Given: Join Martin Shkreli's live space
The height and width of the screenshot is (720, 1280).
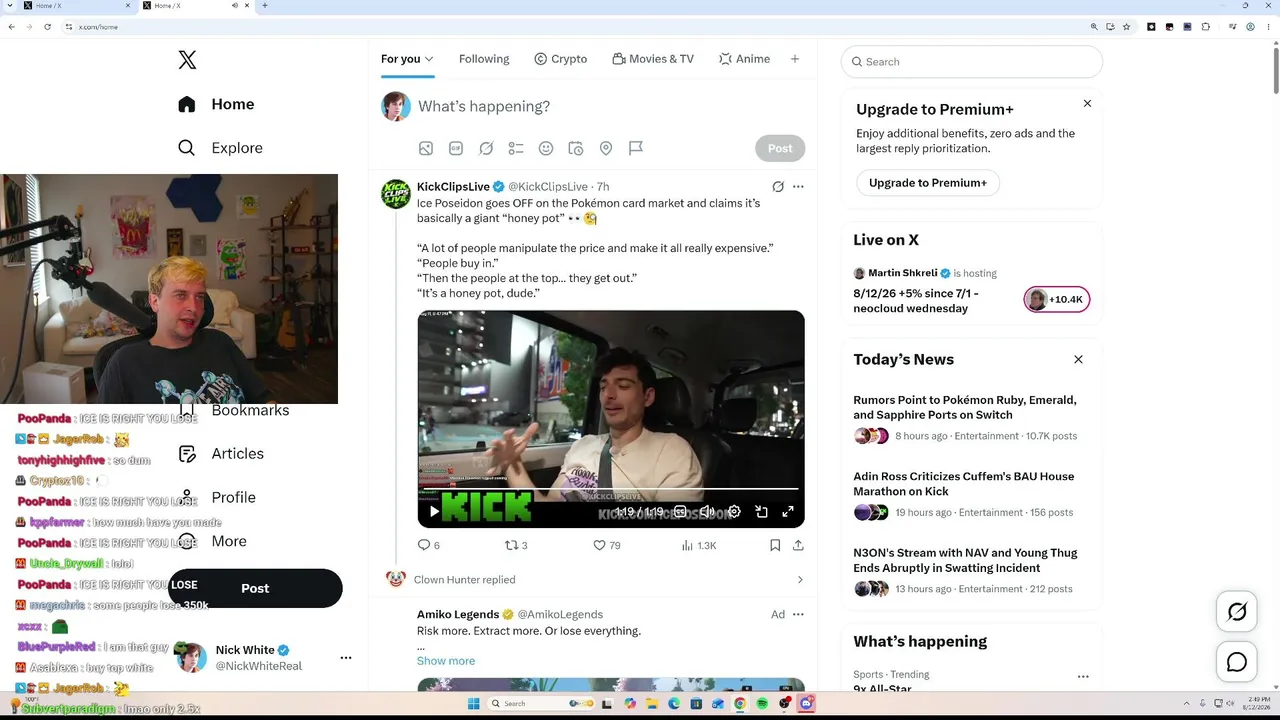Looking at the screenshot, I should click(1056, 300).
